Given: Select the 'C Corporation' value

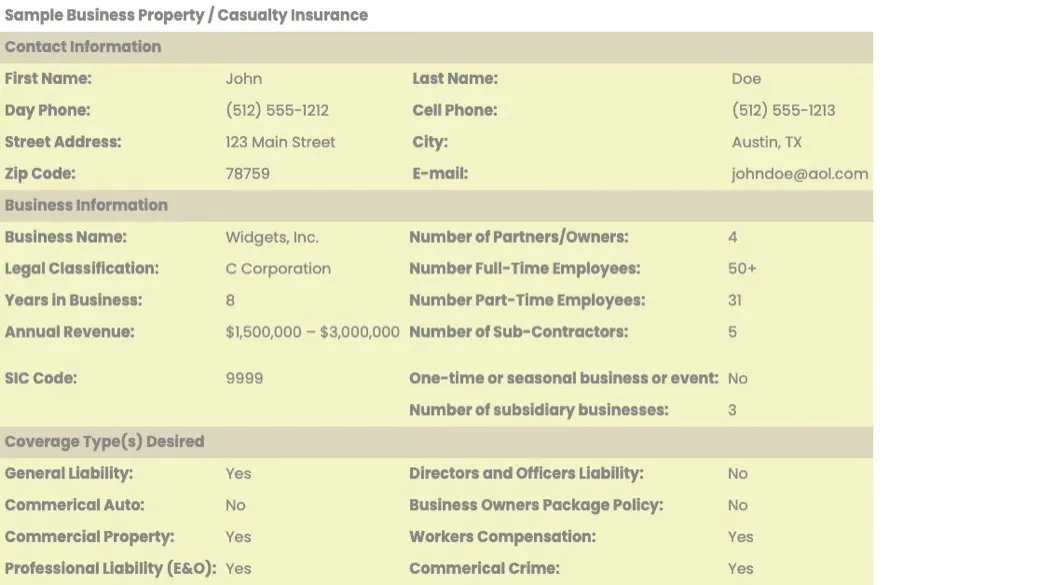Looking at the screenshot, I should (x=278, y=269).
